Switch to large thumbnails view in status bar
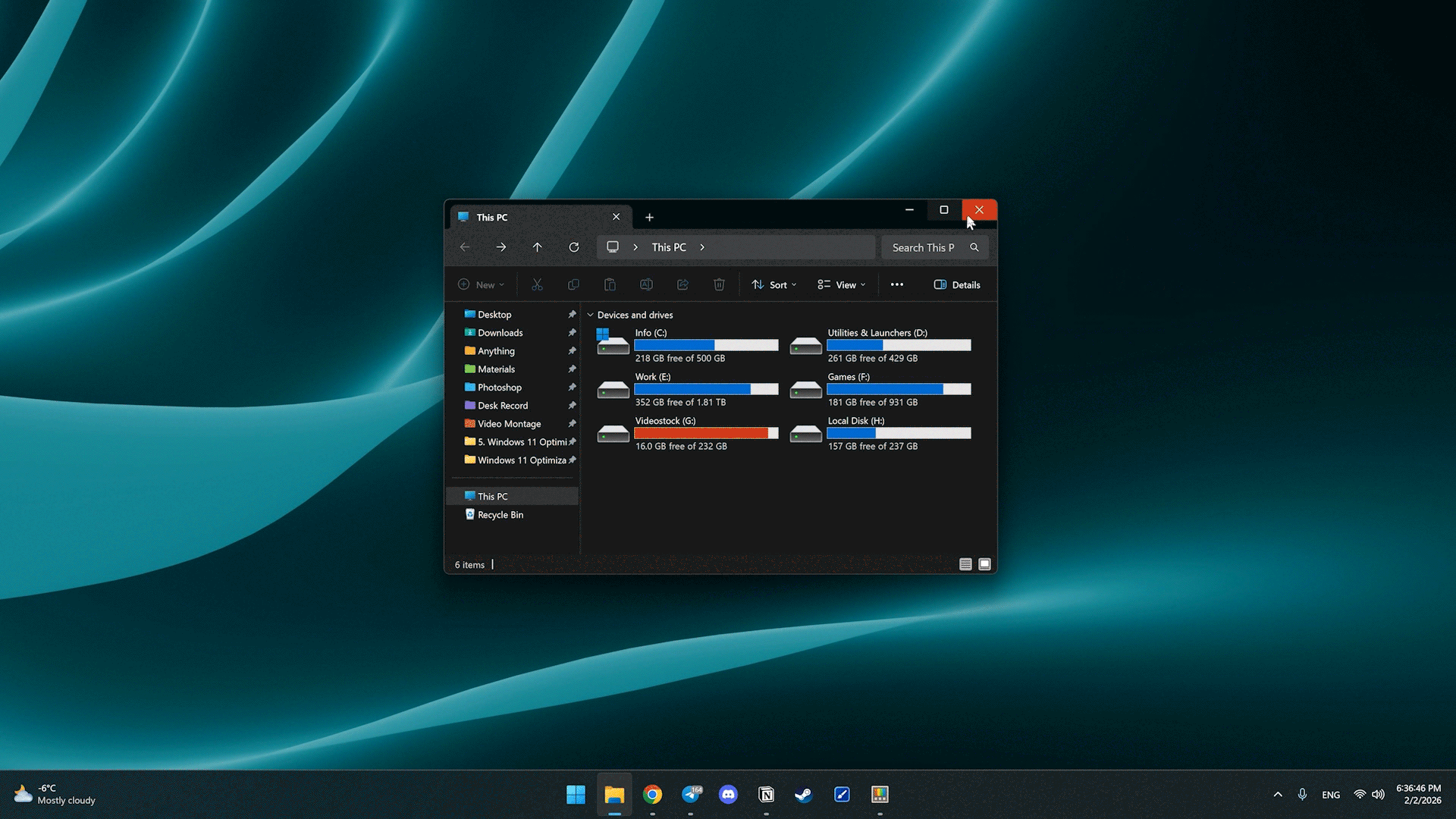The image size is (1456, 819). pyautogui.click(x=984, y=564)
